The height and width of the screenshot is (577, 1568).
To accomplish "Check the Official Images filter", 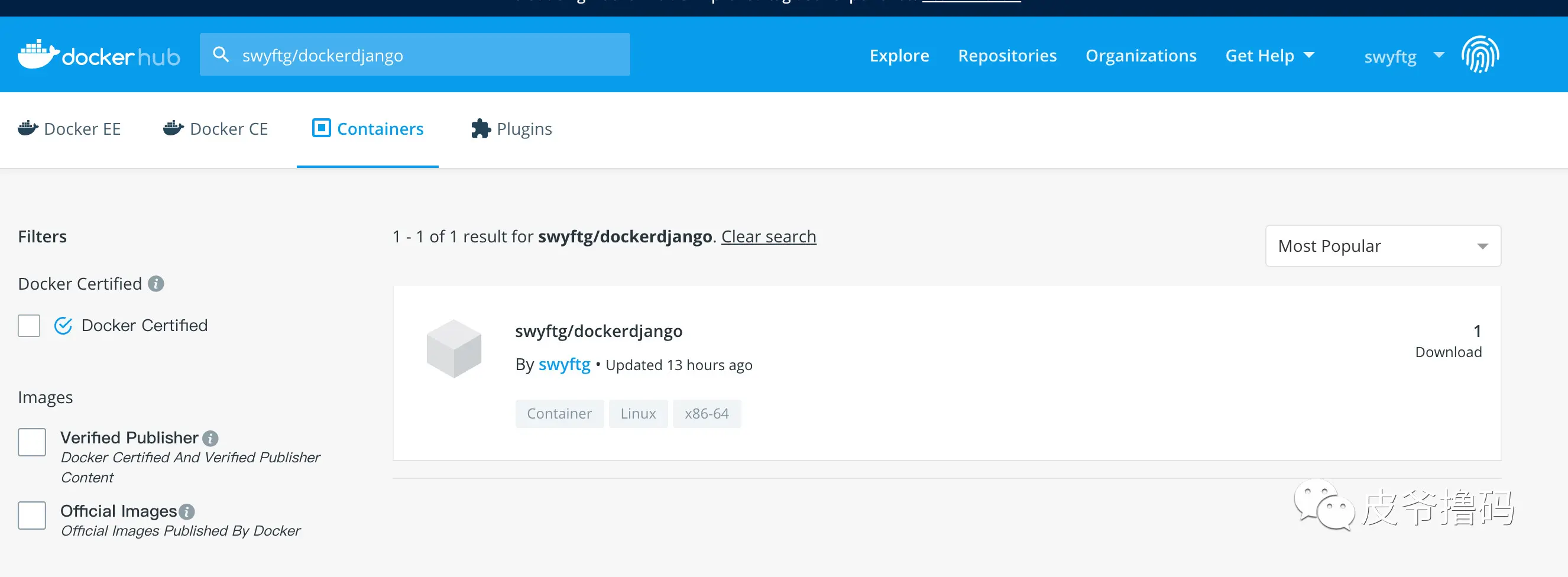I will coord(32,516).
